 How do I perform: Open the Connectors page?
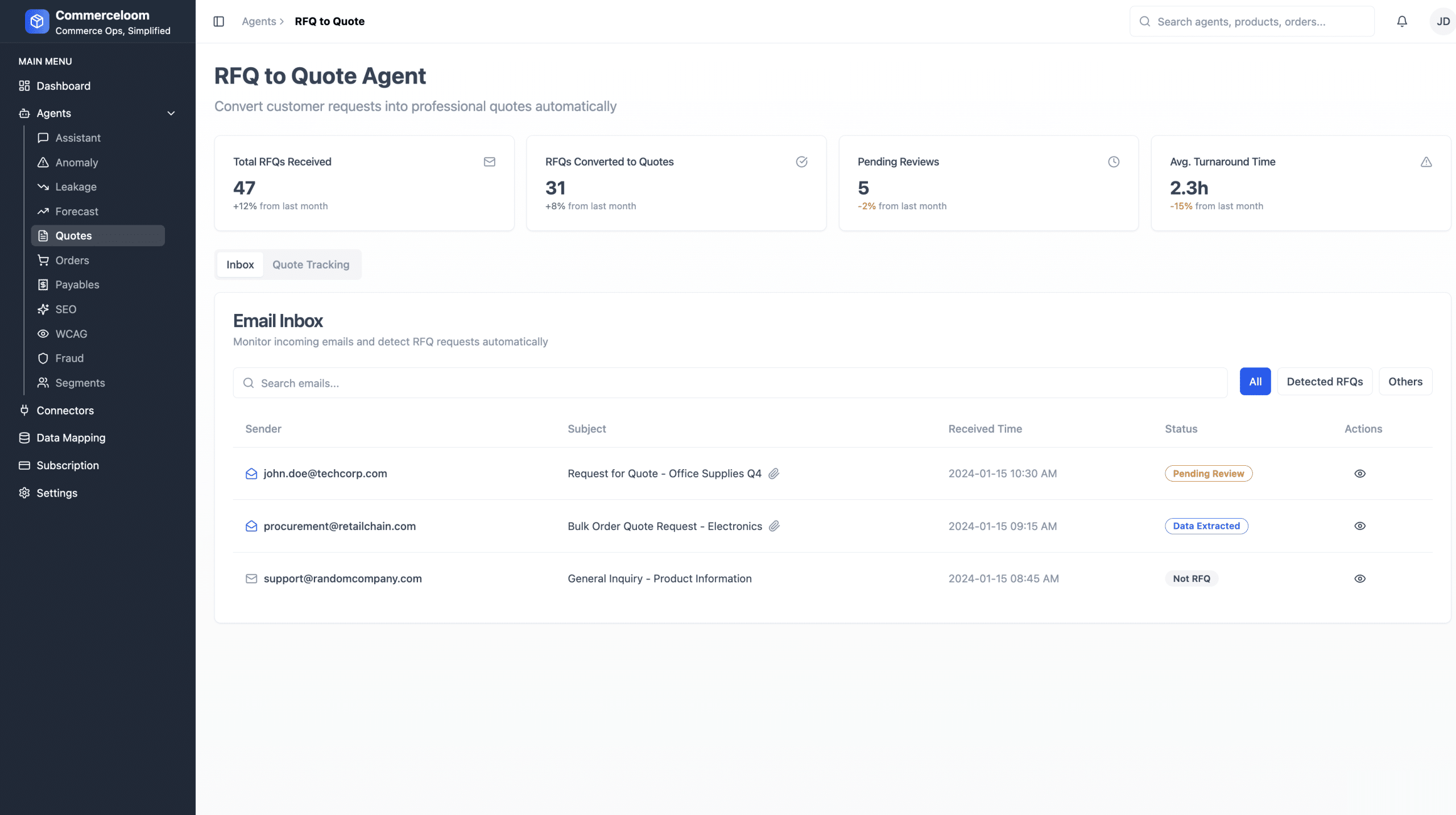[x=65, y=411]
